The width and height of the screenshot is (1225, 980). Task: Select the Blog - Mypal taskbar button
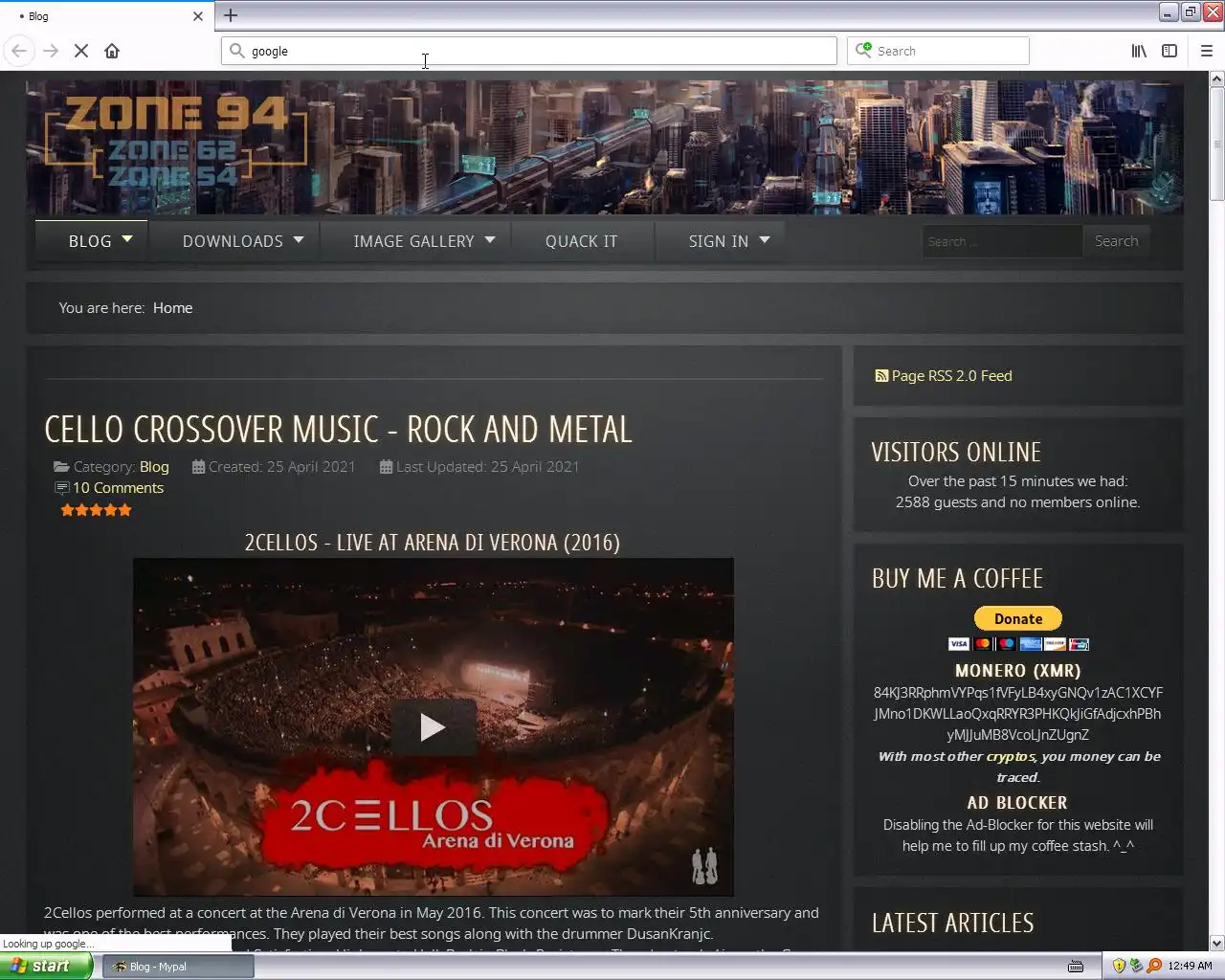coord(178,967)
